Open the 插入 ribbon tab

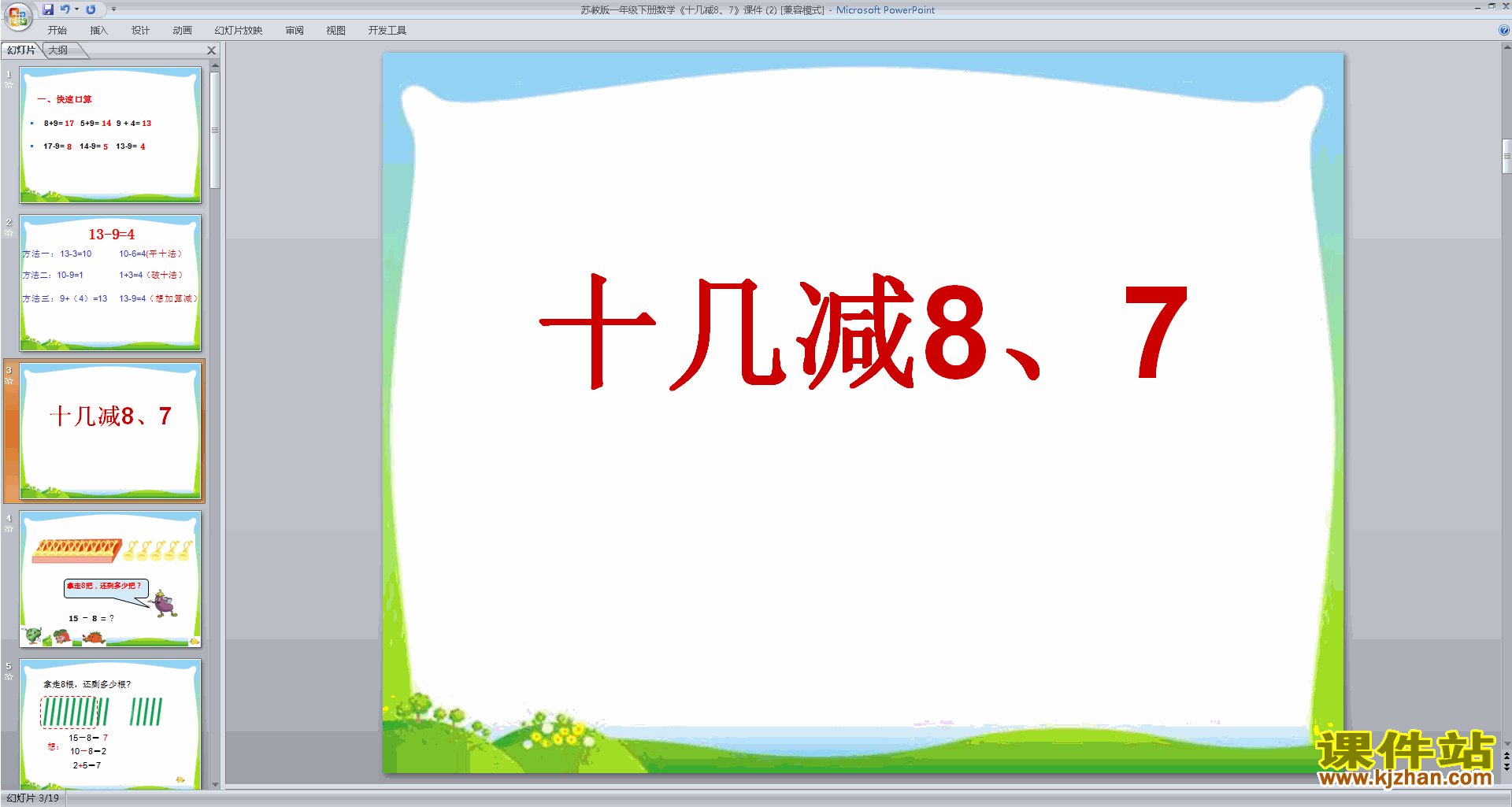point(98,31)
